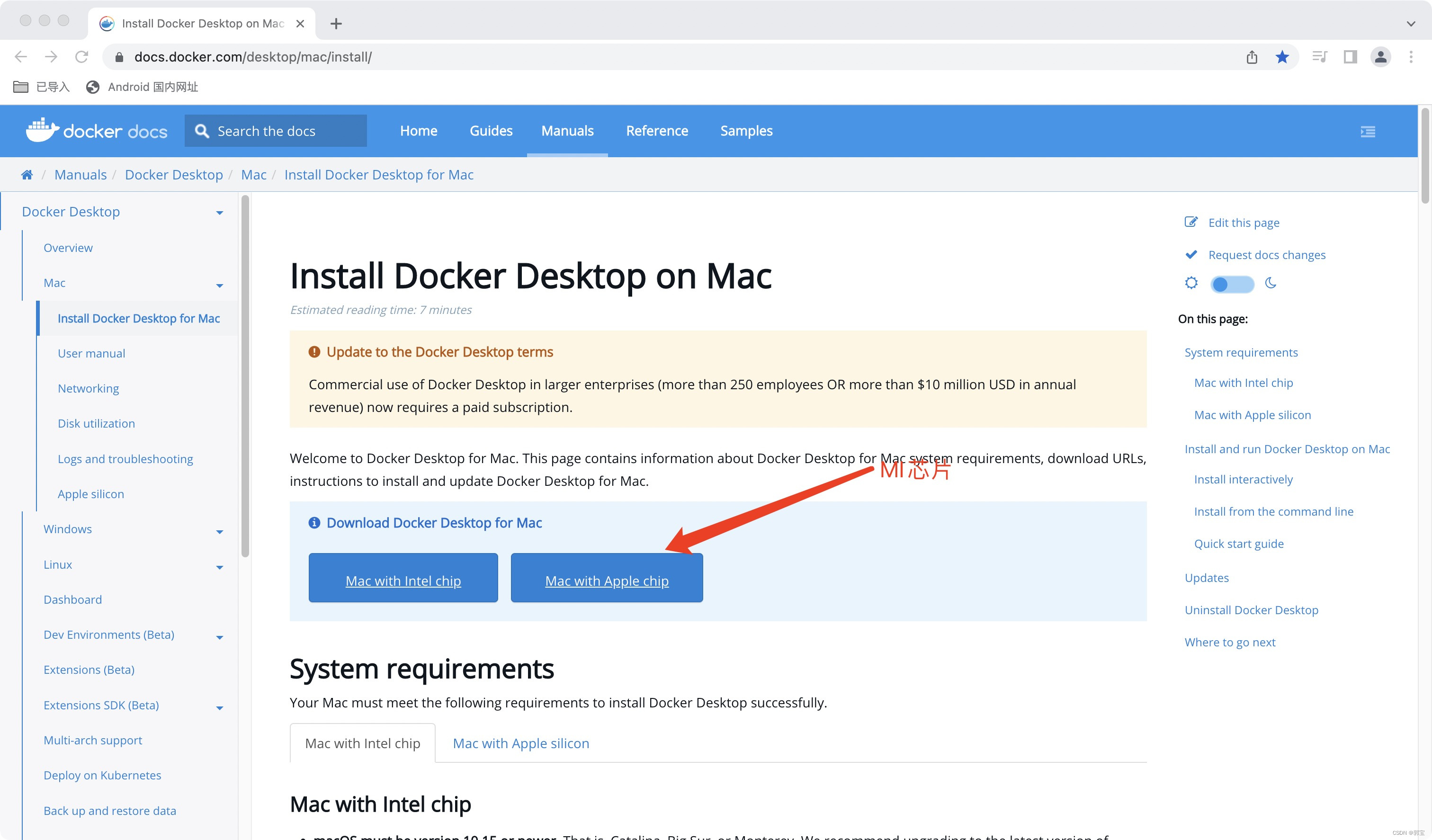The width and height of the screenshot is (1432, 840).
Task: Click the browser back arrow
Action: click(21, 57)
